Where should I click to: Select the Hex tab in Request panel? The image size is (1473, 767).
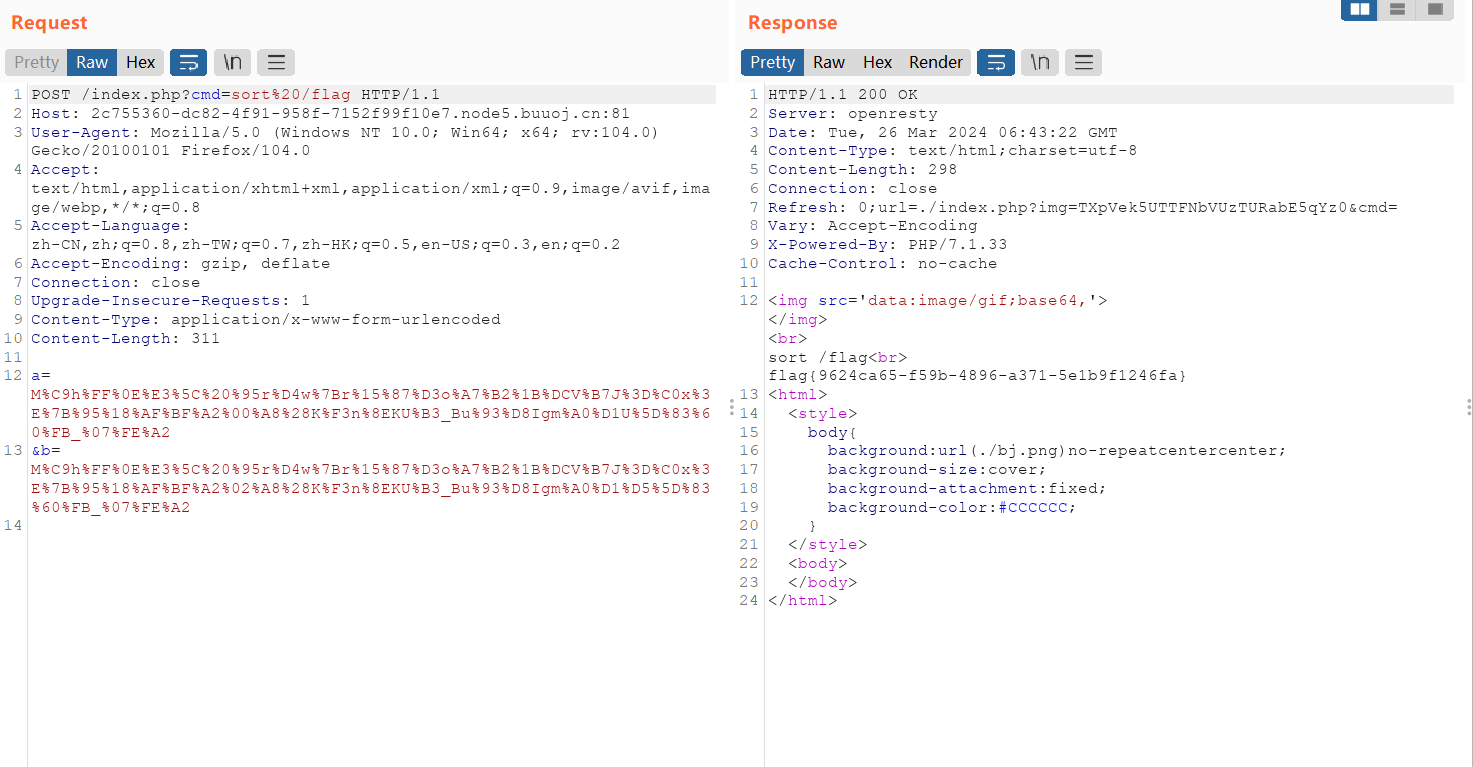tap(140, 62)
